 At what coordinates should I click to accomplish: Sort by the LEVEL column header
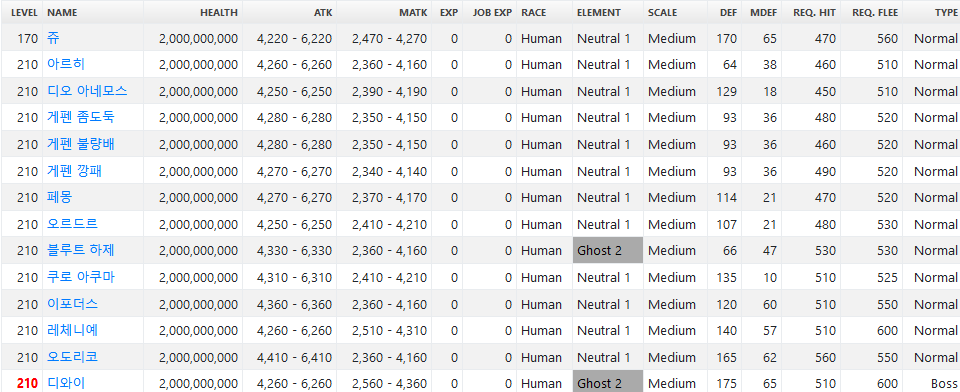coord(24,12)
